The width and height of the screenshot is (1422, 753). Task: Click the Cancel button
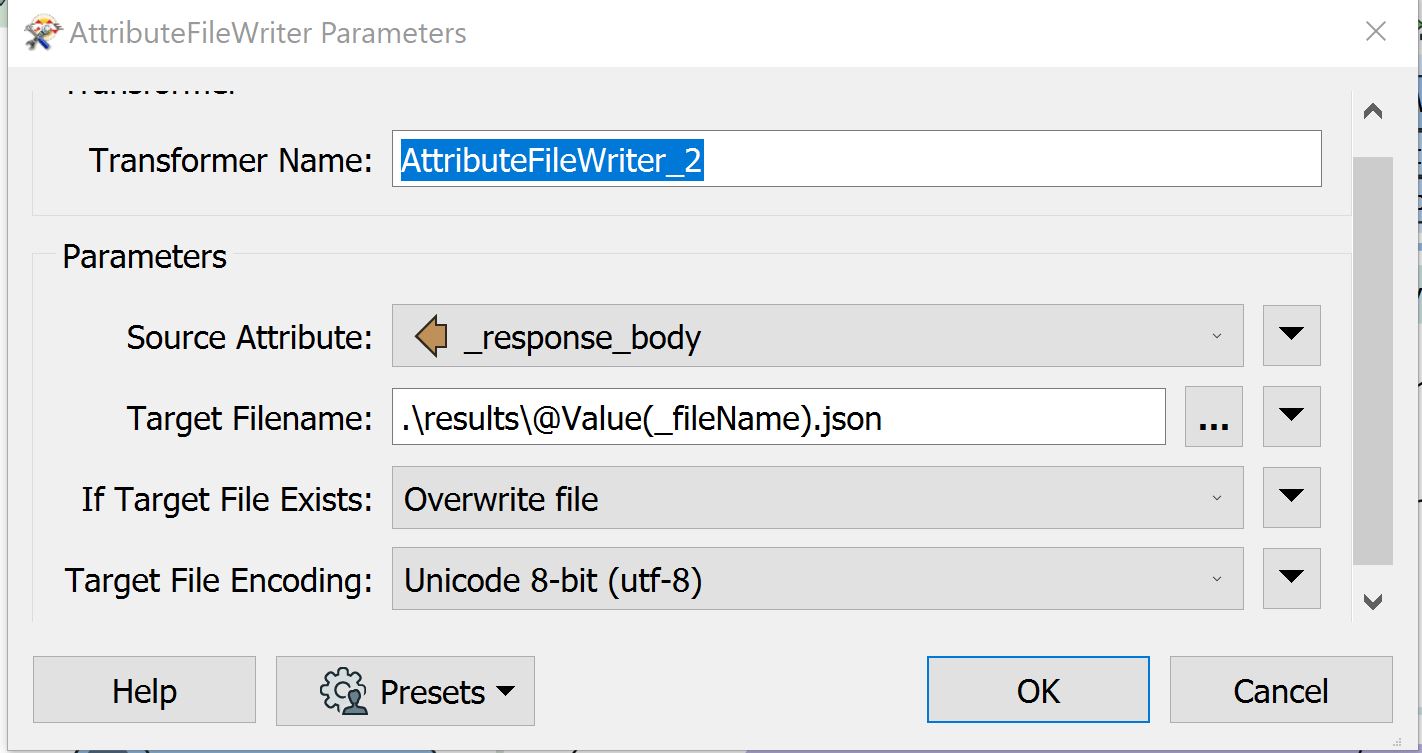pyautogui.click(x=1281, y=691)
